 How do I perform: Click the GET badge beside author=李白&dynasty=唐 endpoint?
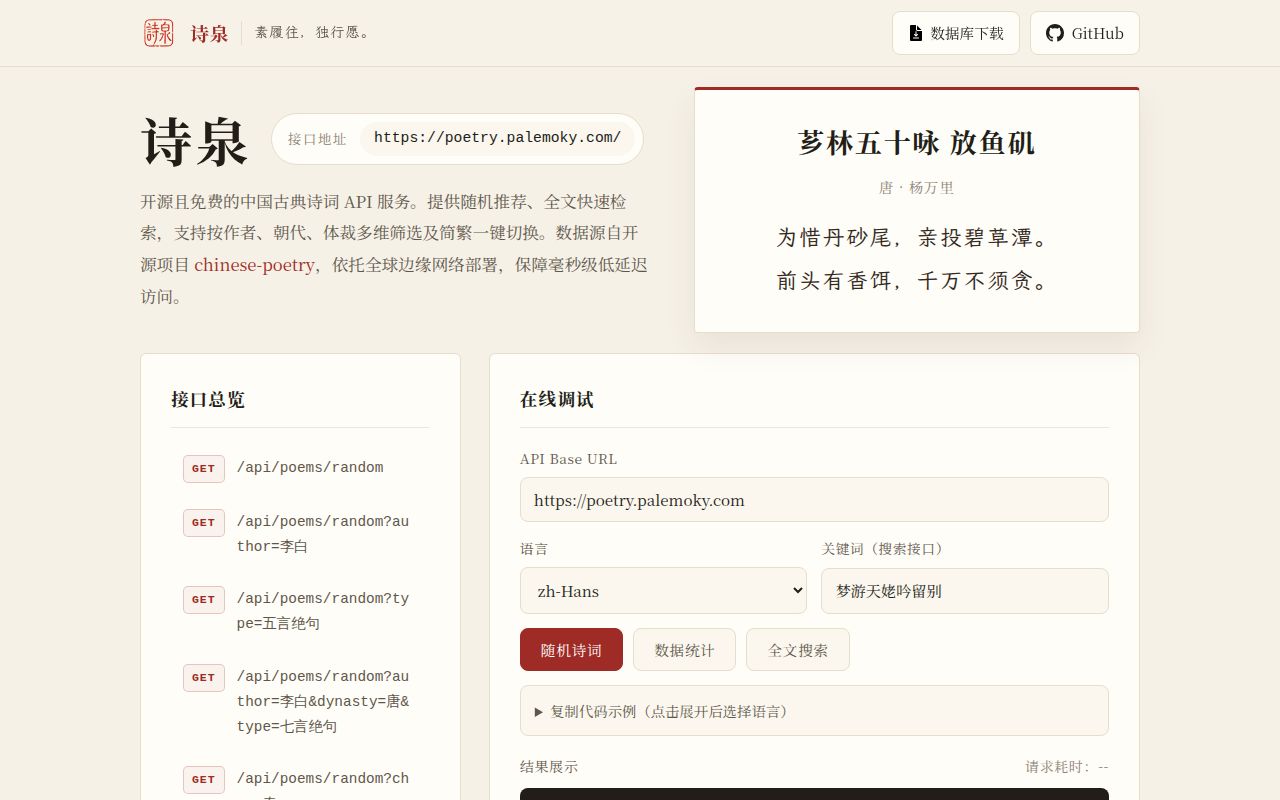click(x=203, y=677)
